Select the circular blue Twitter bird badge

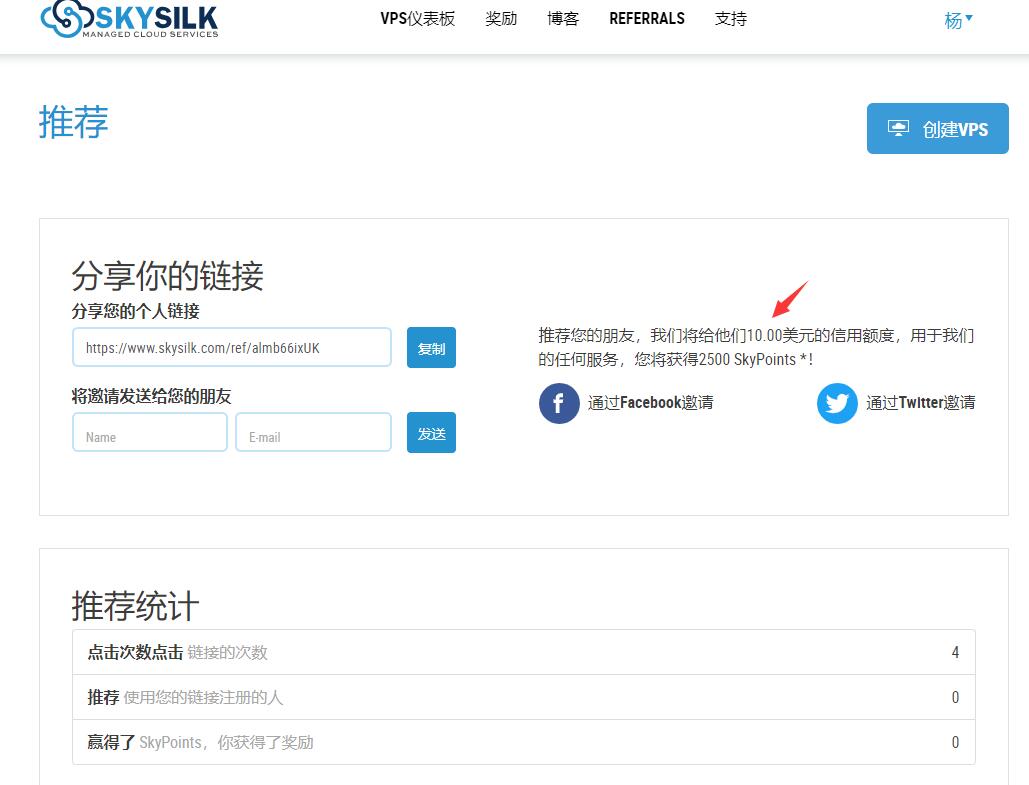837,403
